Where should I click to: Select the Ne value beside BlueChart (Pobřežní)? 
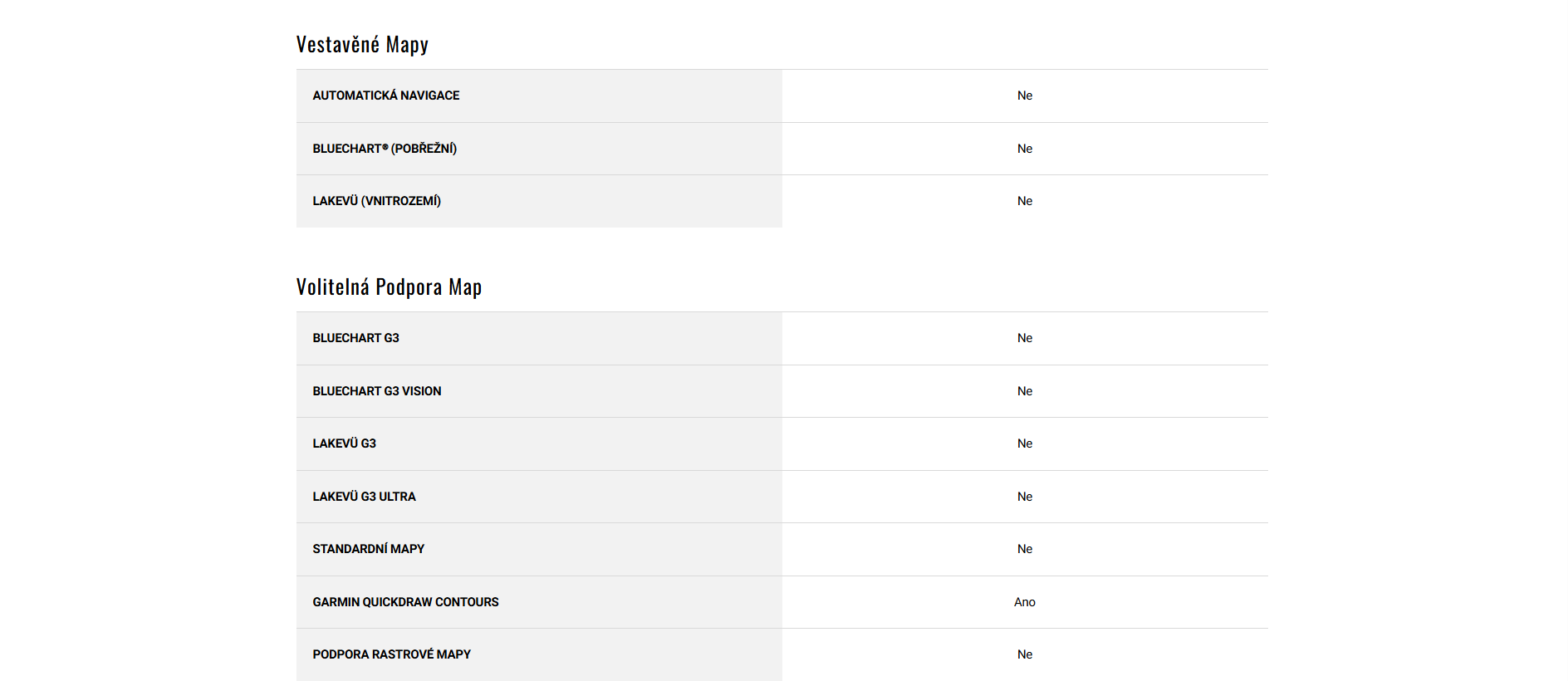click(1025, 149)
